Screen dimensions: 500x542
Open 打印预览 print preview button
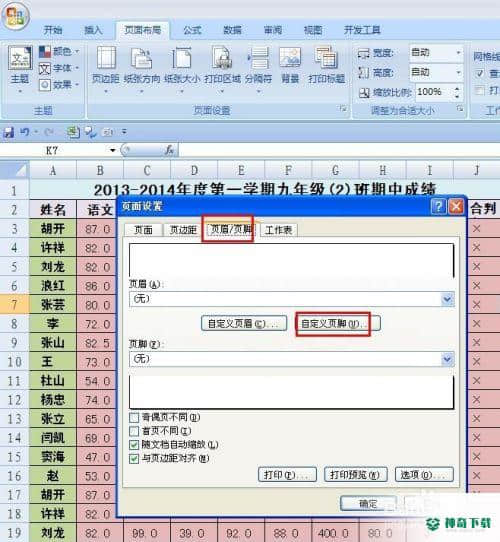(355, 475)
